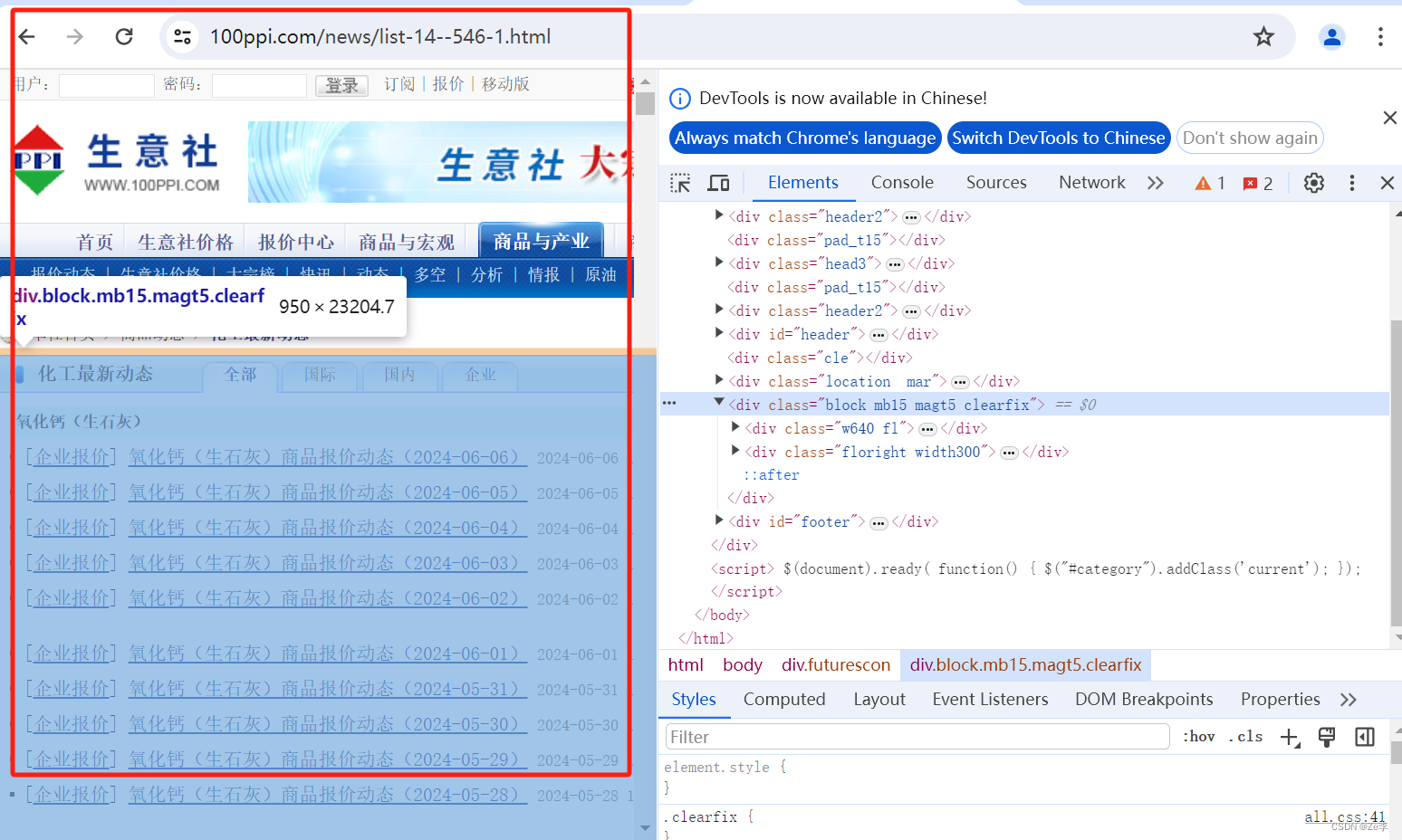Expand the div class="head3" node
The width and height of the screenshot is (1402, 840).
pyautogui.click(x=719, y=262)
